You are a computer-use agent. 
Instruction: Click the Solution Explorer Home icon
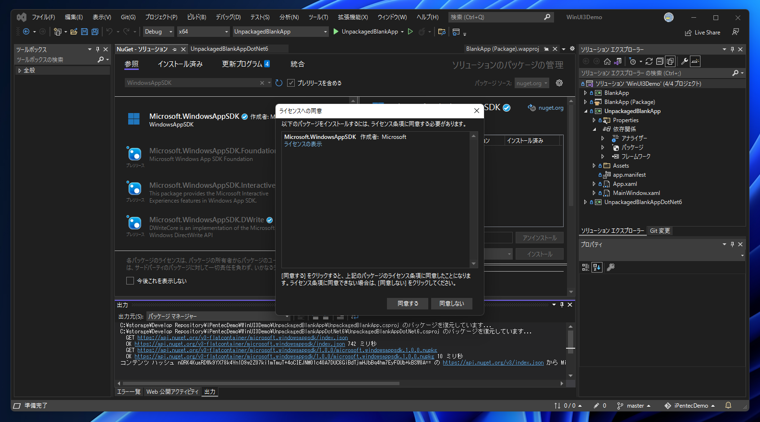607,62
